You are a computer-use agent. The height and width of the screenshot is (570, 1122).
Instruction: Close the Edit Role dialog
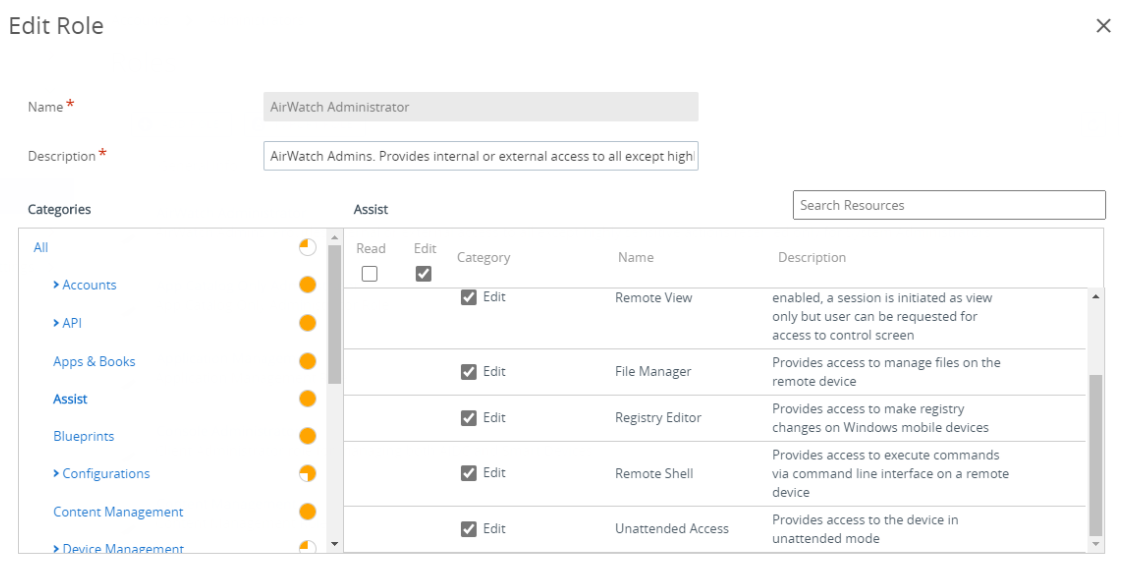point(1103,26)
